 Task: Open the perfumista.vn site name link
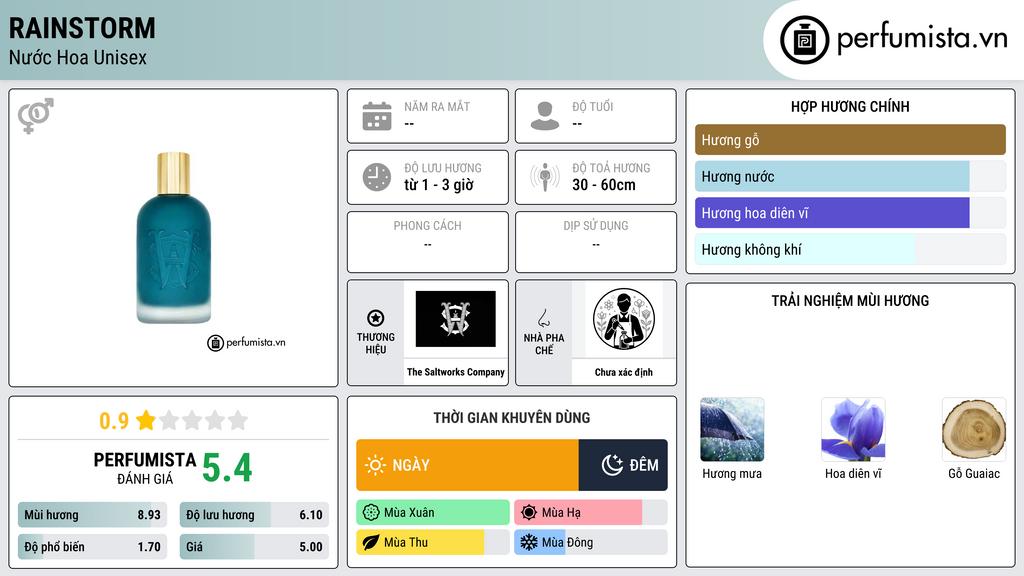[x=922, y=38]
